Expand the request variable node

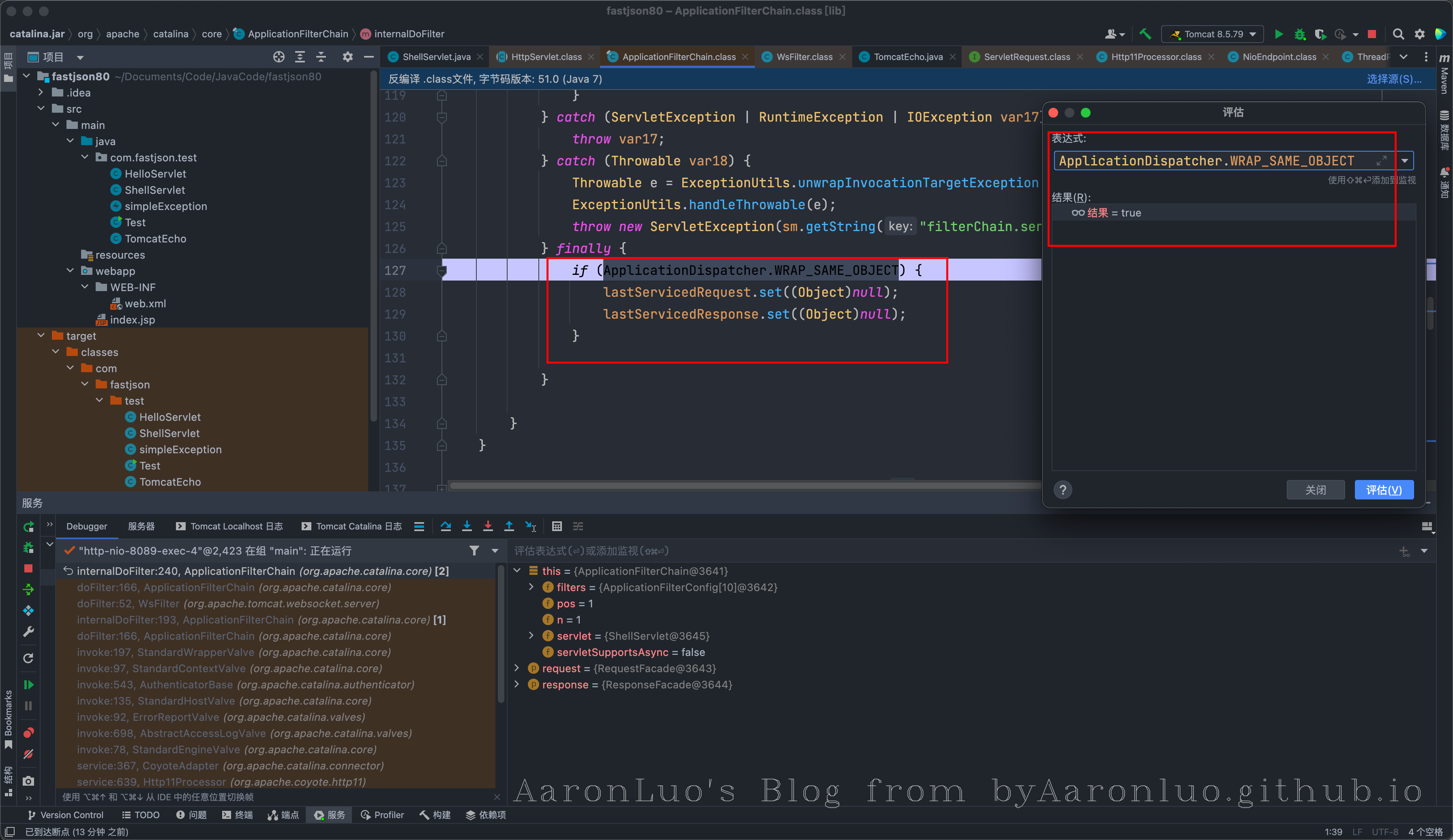516,668
